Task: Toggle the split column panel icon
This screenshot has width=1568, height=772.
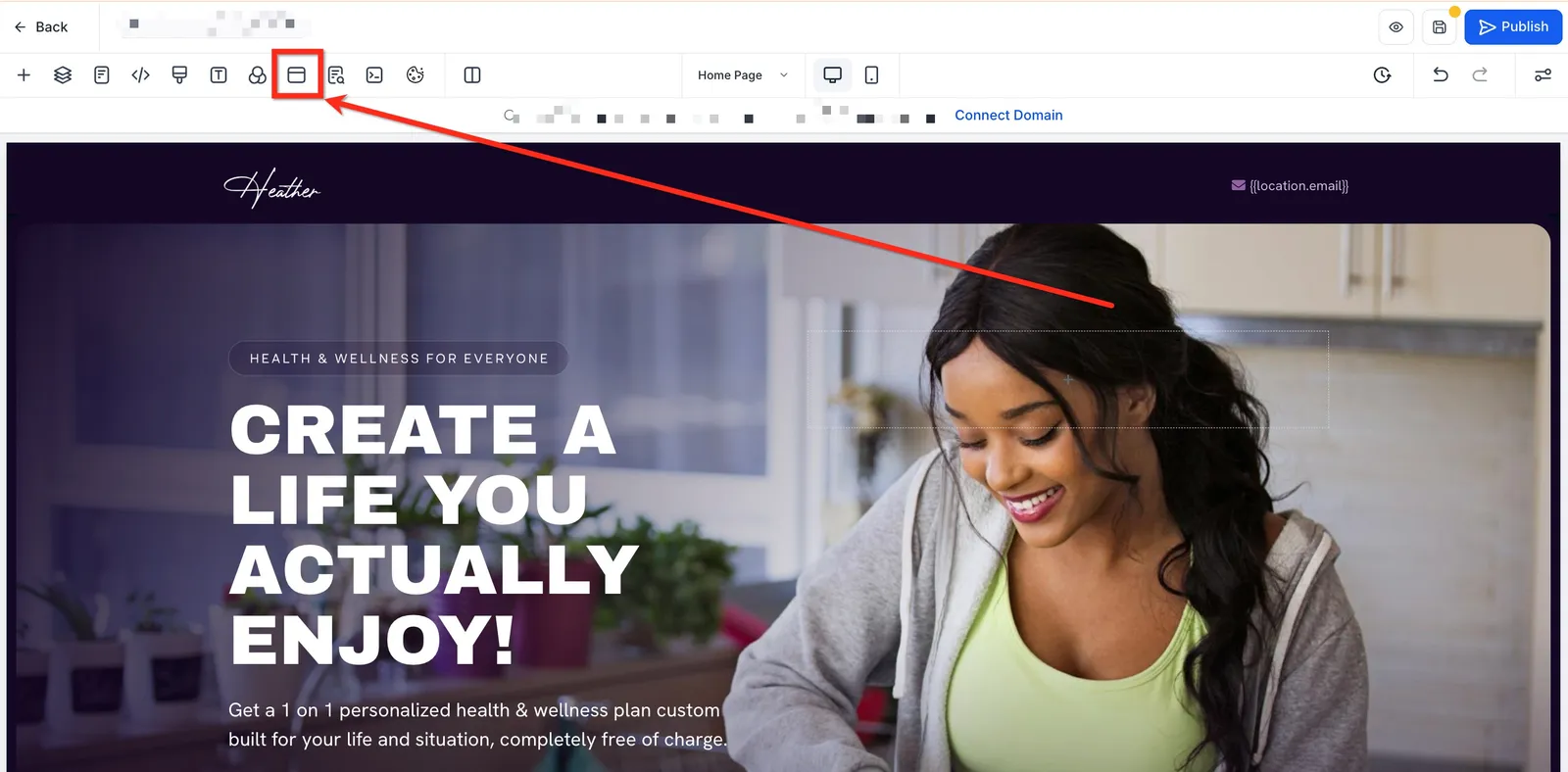Action: click(x=472, y=75)
